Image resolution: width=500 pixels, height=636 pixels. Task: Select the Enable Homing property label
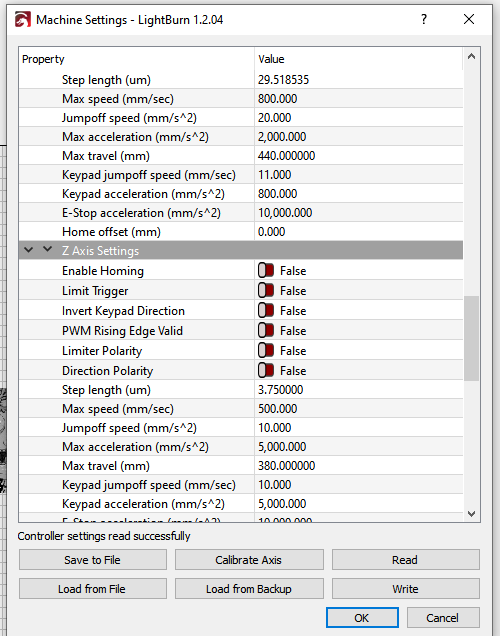pos(103,271)
